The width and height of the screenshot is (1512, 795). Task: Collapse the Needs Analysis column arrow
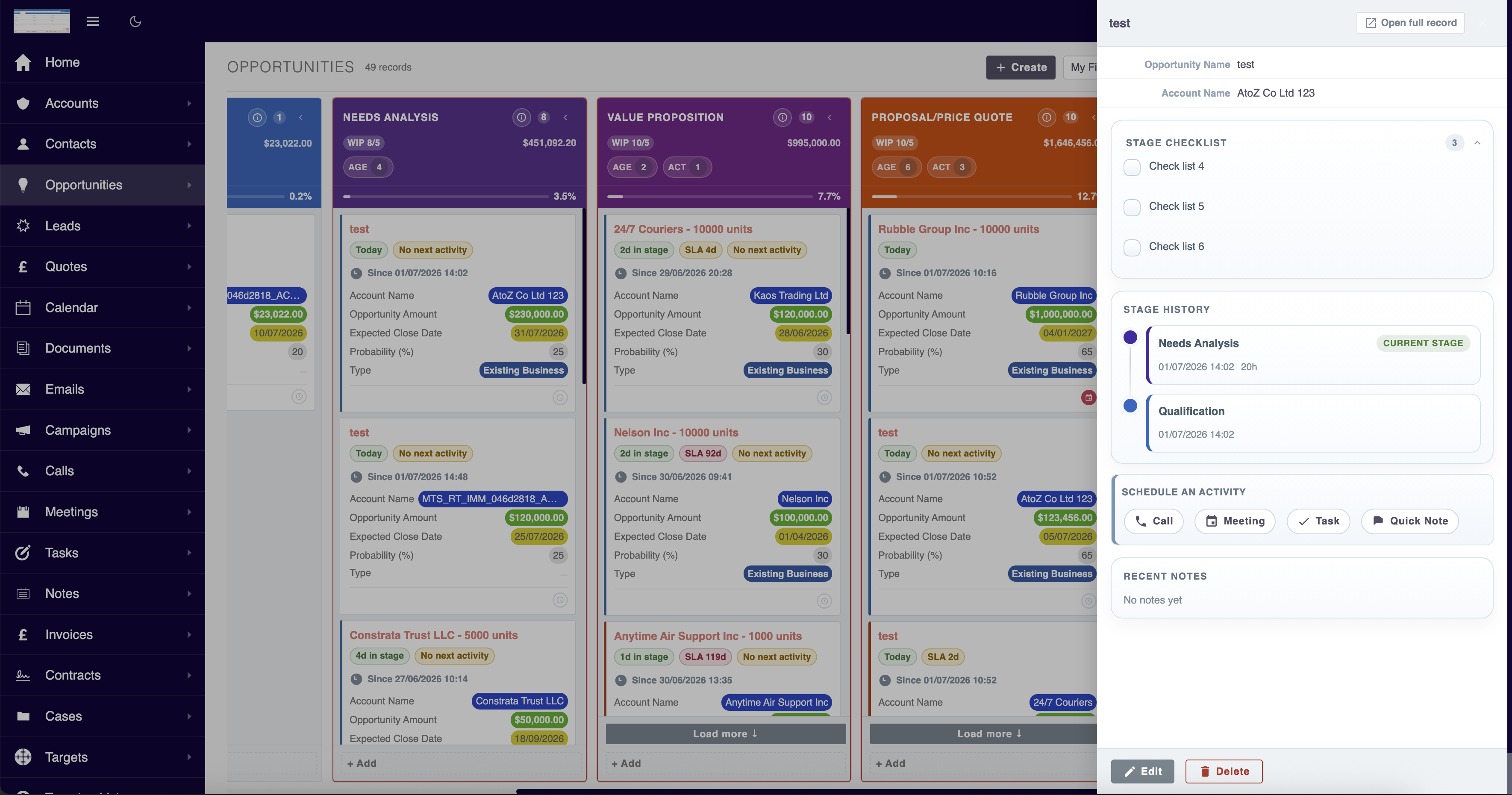click(x=565, y=118)
